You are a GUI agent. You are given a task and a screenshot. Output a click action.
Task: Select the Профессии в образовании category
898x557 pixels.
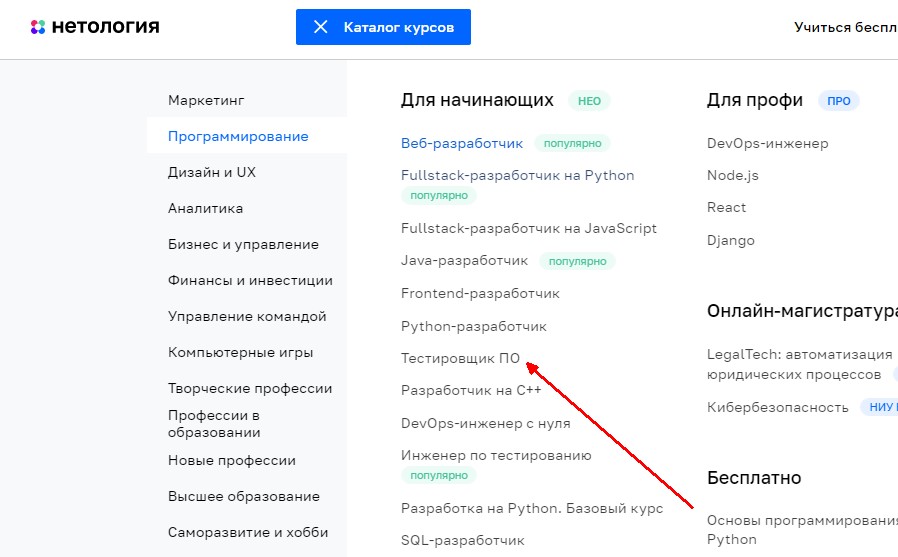coord(214,424)
